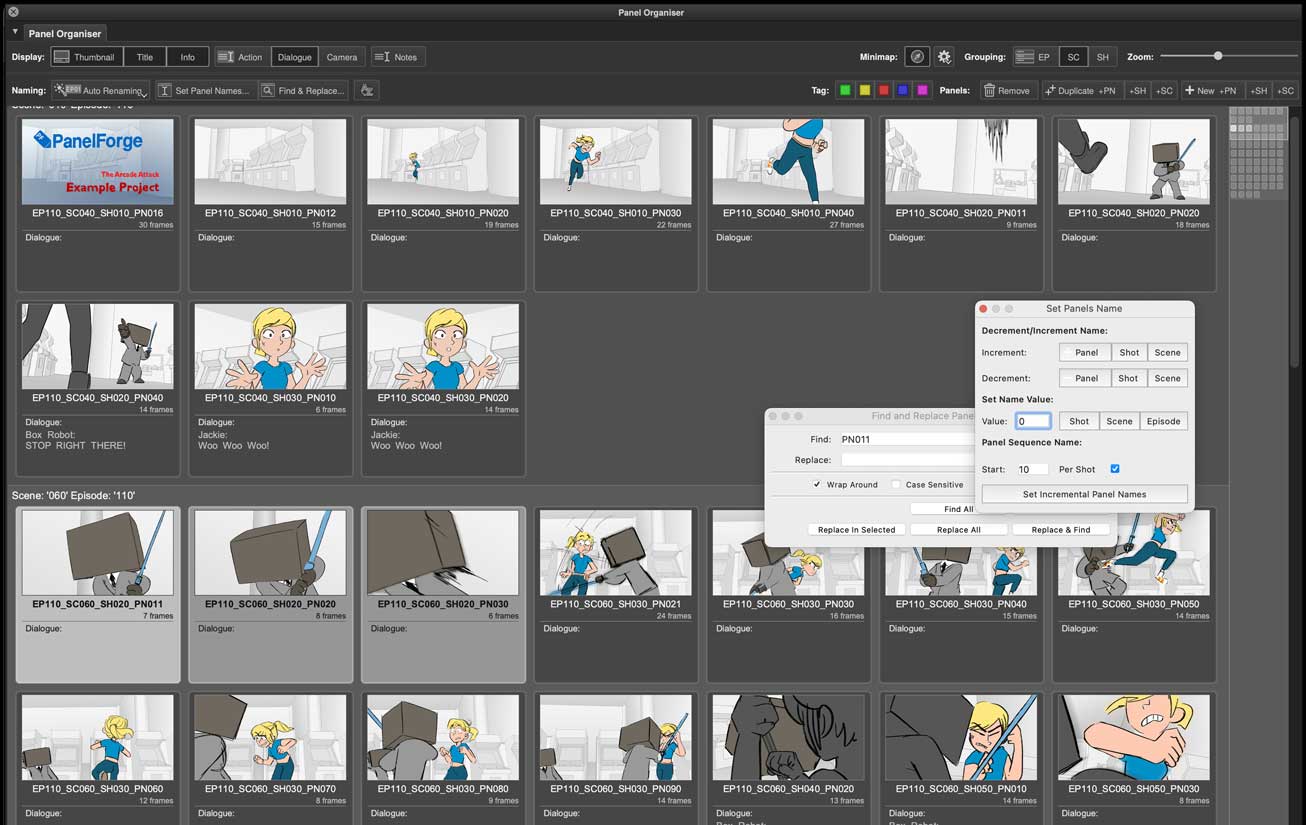
Task: Apply yellow tag to panels
Action: [x=865, y=90]
